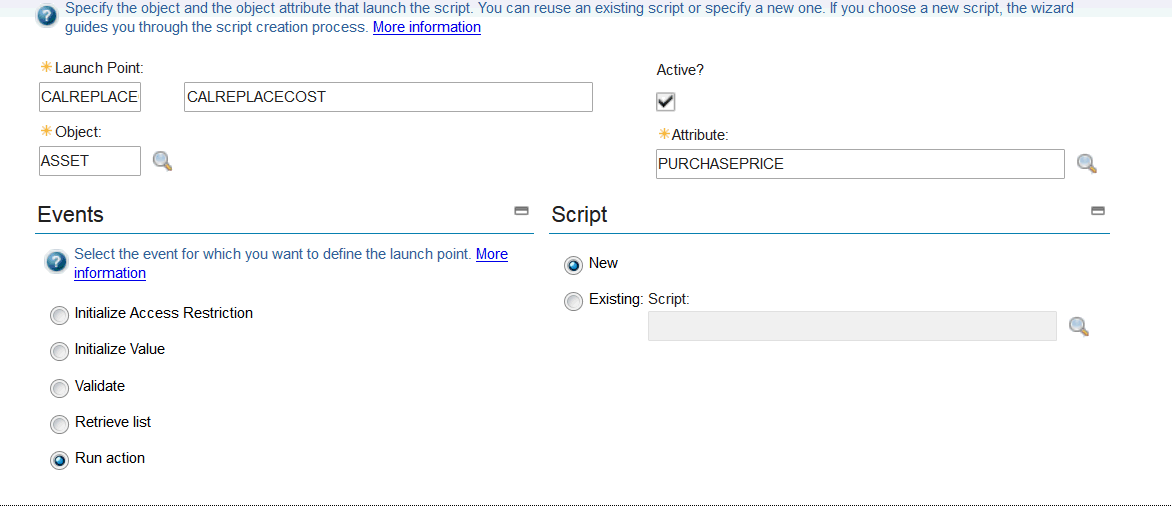
Task: Click the CALREPLACECOST description field
Action: [x=388, y=97]
